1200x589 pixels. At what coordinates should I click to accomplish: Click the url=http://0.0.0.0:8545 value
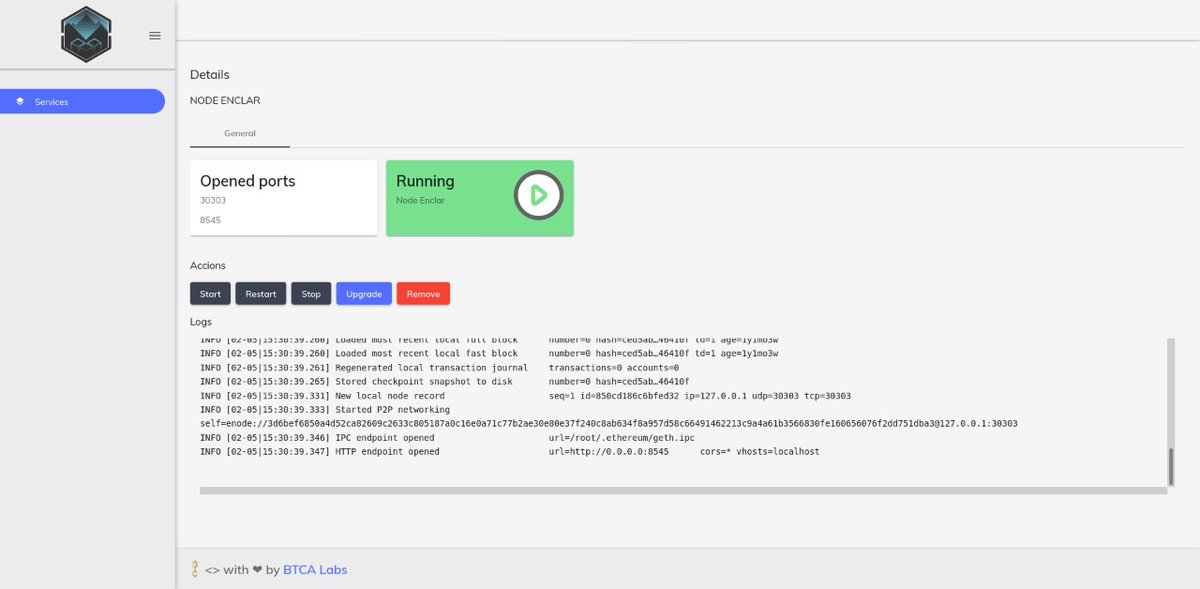pos(609,452)
